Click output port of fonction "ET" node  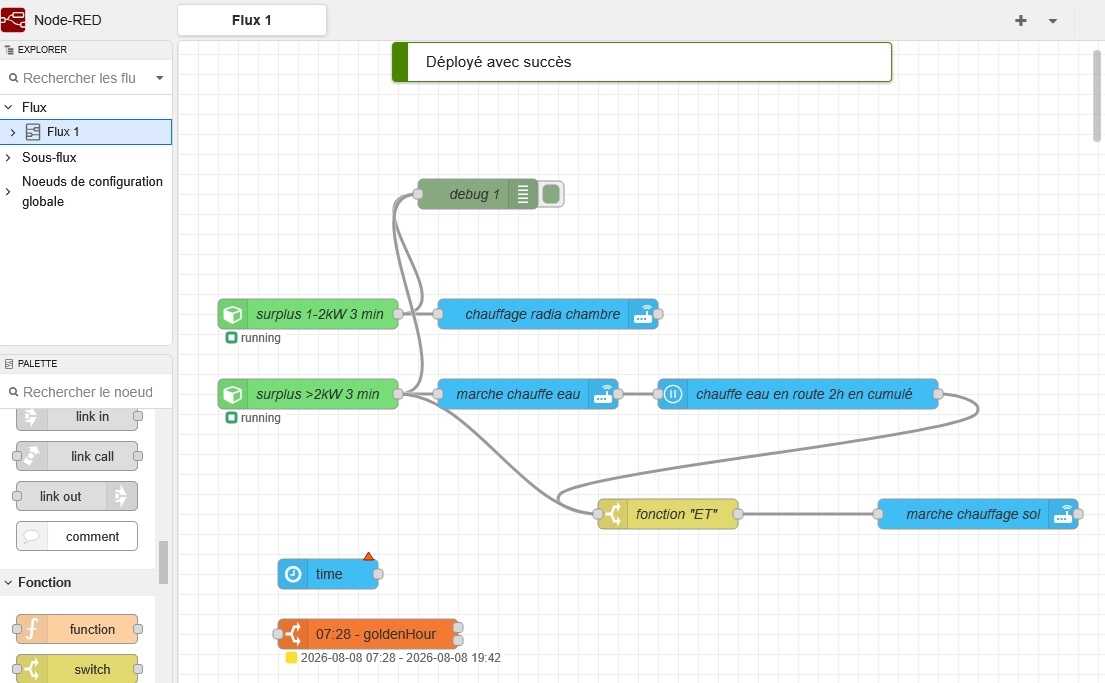pos(738,514)
